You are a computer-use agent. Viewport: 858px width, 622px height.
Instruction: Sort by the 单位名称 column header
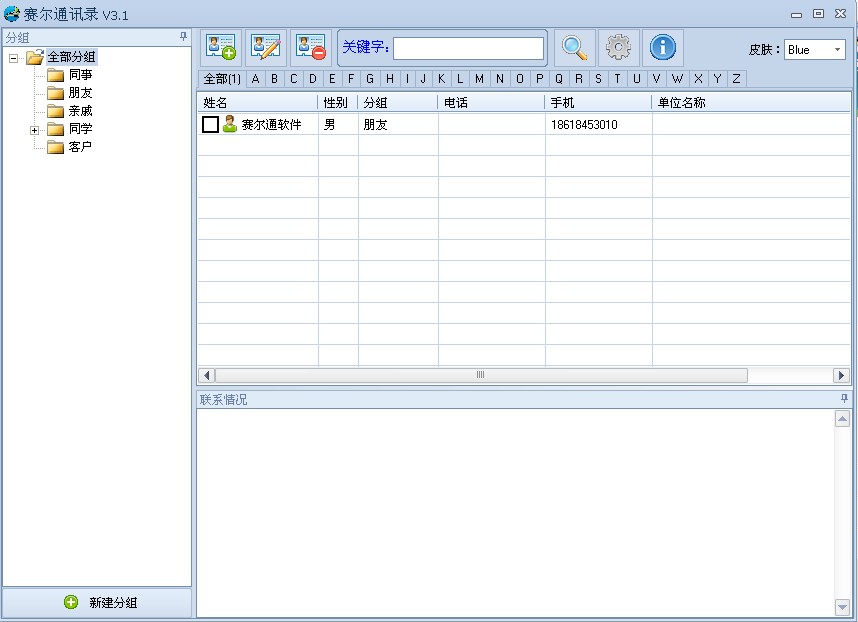[751, 102]
